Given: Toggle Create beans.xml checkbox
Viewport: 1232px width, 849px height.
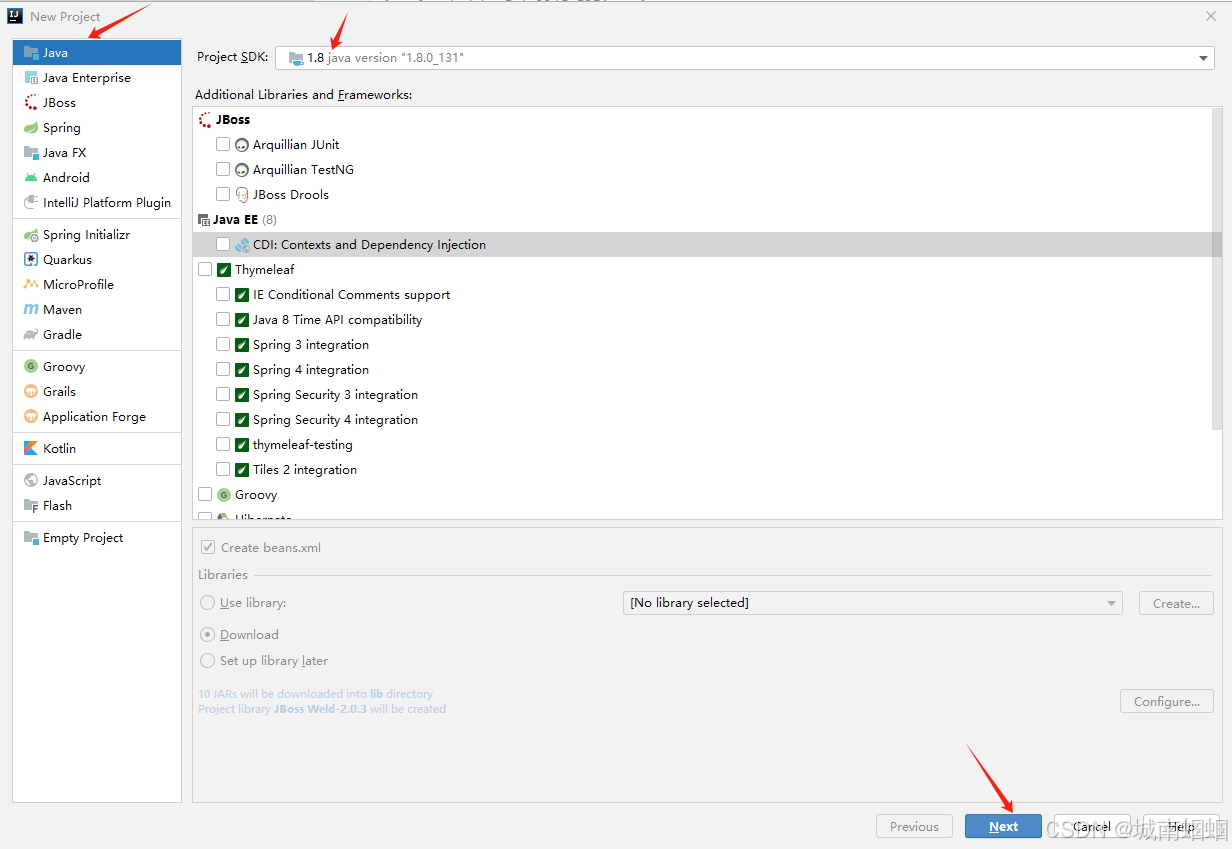Looking at the screenshot, I should 208,547.
